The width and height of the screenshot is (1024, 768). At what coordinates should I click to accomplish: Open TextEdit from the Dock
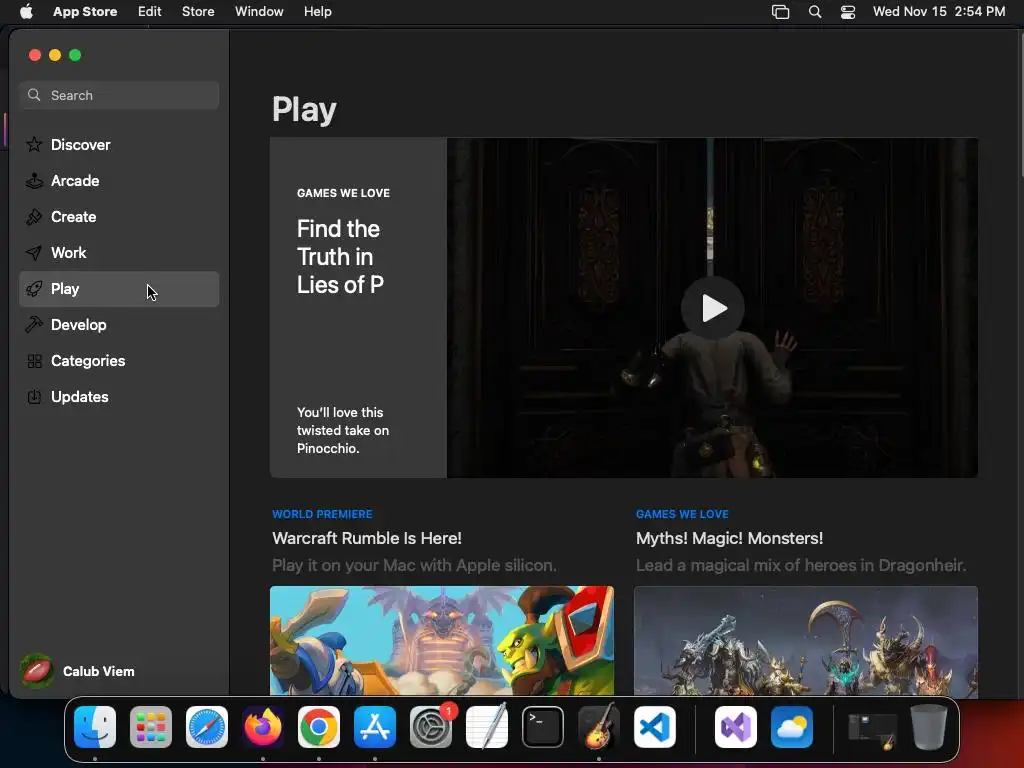(x=487, y=727)
